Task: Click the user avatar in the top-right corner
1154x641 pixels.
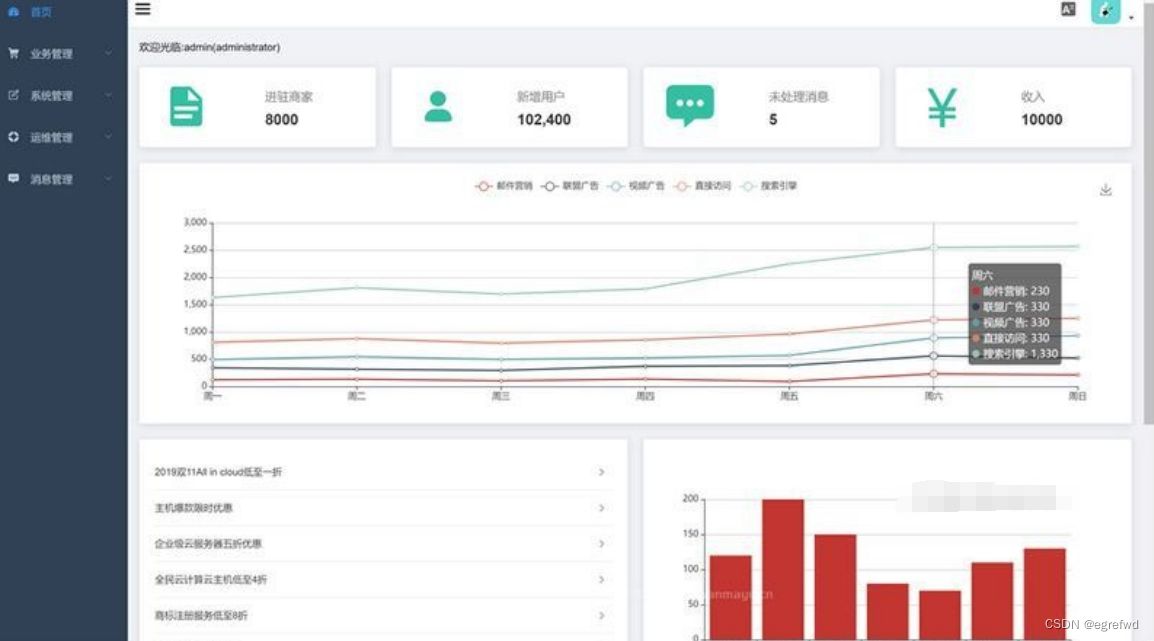Action: 1104,11
